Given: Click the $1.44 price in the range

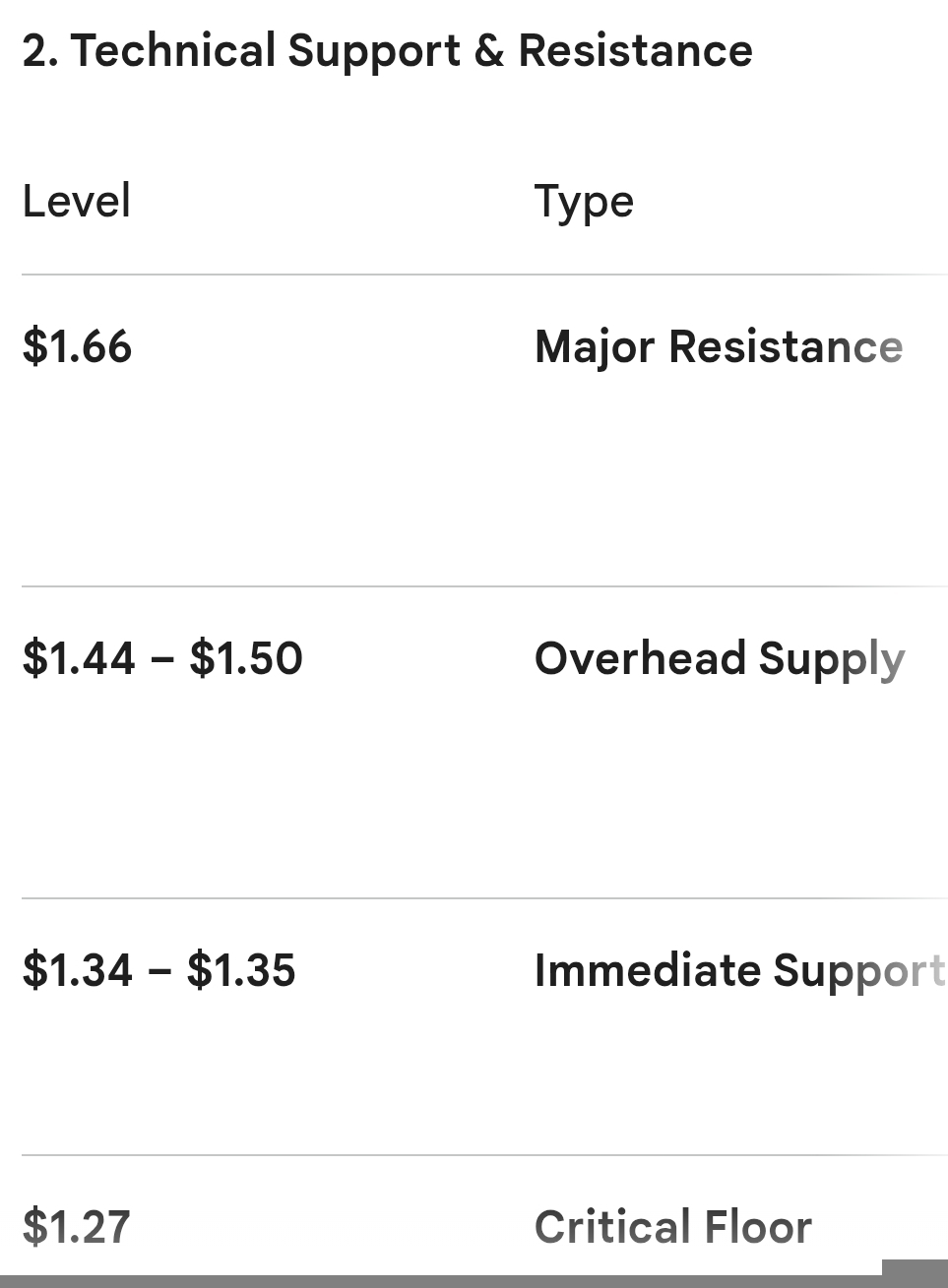Looking at the screenshot, I should pos(79,658).
